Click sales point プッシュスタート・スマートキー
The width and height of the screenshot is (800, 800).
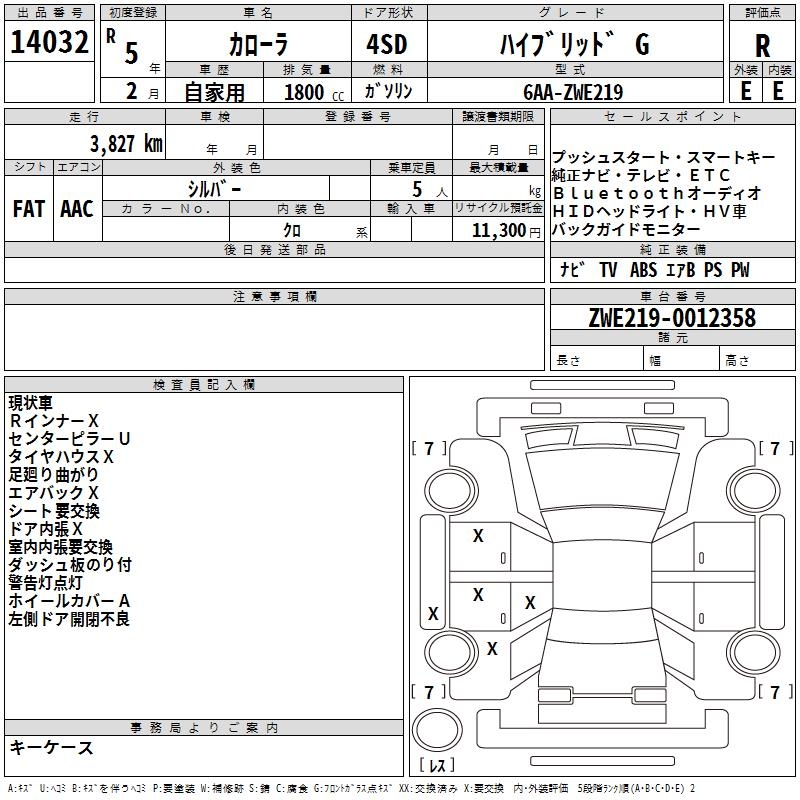[663, 157]
